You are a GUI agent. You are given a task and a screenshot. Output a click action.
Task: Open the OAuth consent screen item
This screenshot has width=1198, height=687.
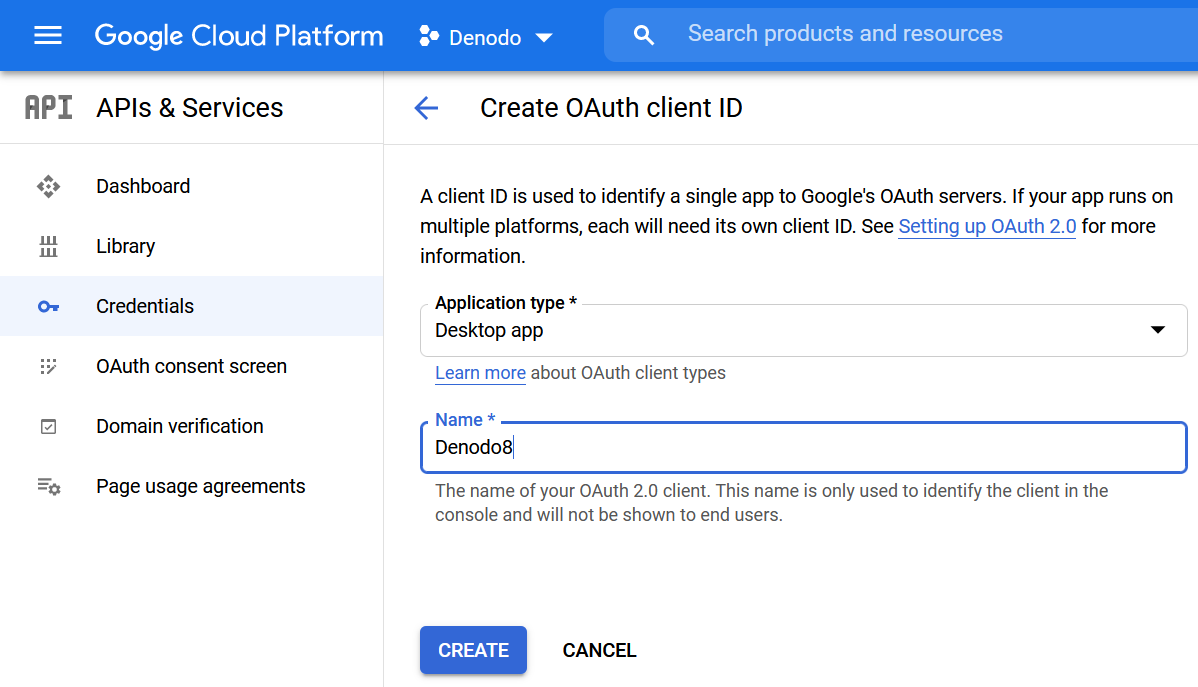[191, 366]
